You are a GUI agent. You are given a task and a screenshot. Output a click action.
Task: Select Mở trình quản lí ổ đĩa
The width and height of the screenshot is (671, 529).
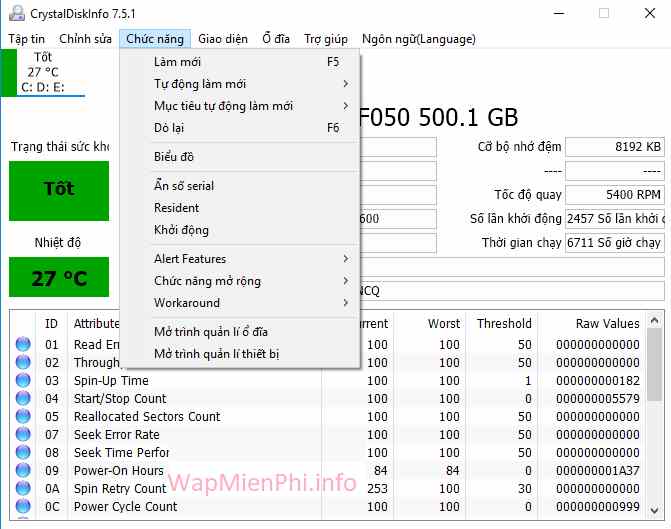click(x=240, y=332)
